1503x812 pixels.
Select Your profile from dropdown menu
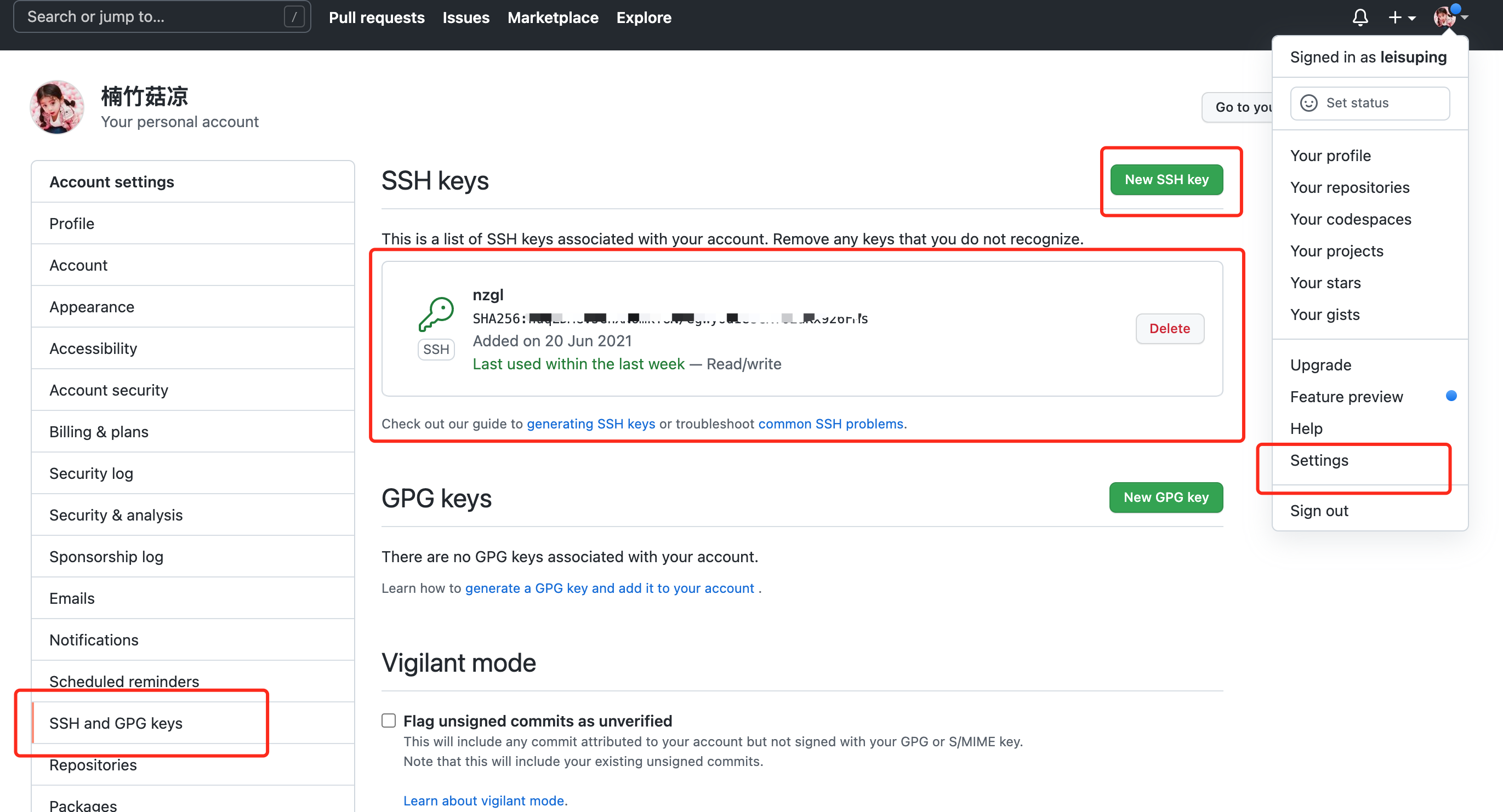point(1329,155)
